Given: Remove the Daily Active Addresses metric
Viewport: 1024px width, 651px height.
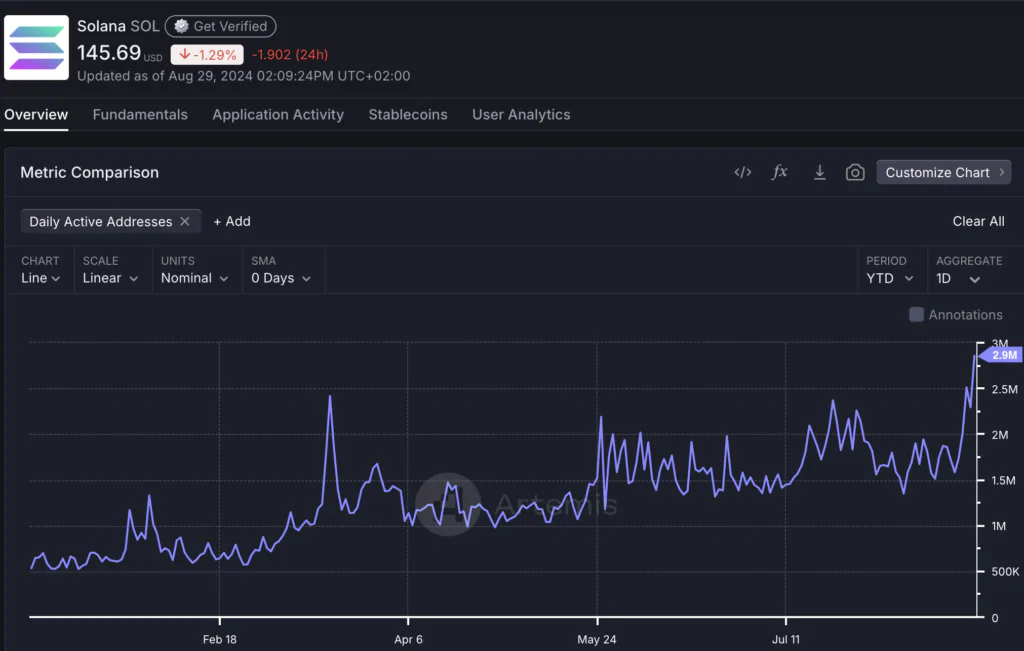Looking at the screenshot, I should [185, 221].
